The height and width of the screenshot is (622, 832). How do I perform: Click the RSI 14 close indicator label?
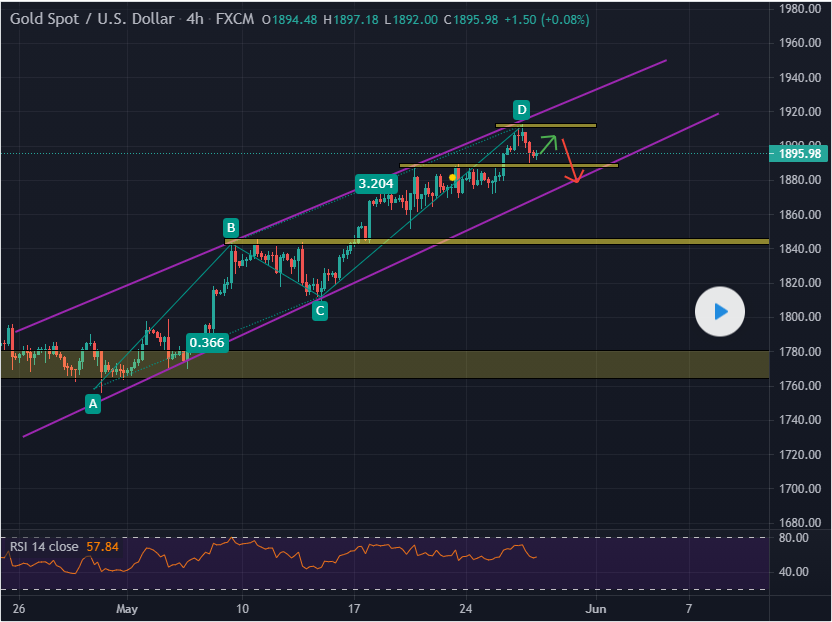(45, 547)
